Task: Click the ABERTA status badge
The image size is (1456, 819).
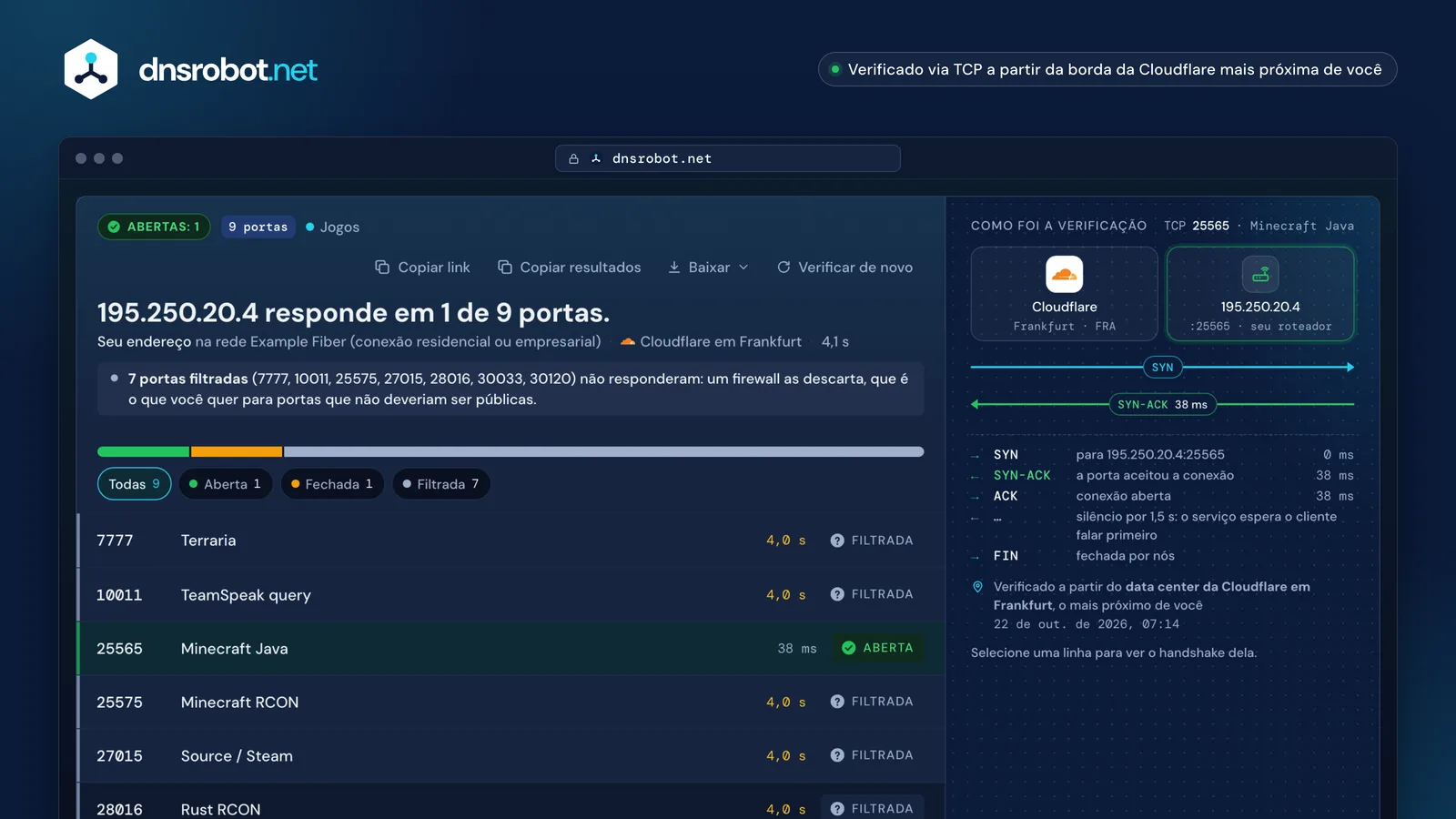Action: click(877, 648)
